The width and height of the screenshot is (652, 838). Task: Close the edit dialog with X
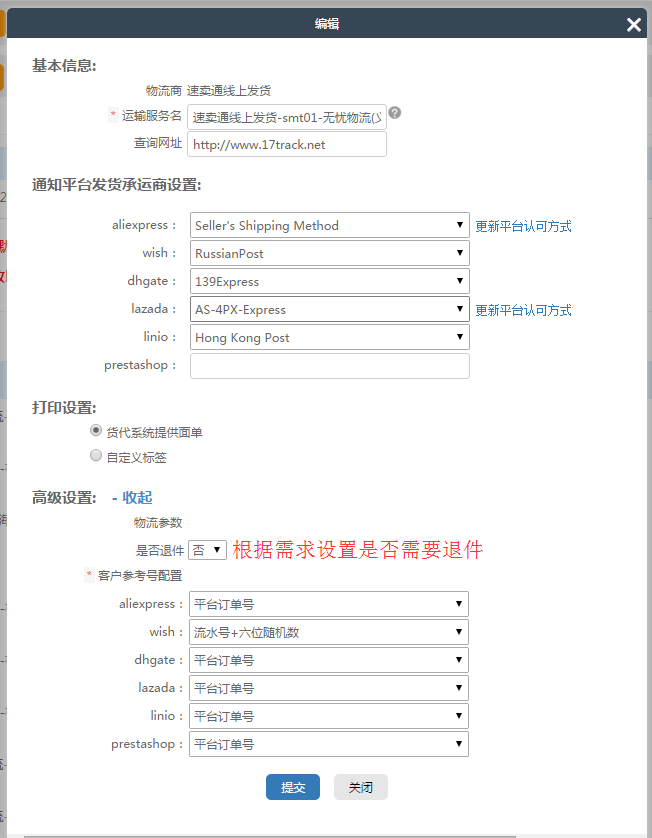[x=633, y=25]
